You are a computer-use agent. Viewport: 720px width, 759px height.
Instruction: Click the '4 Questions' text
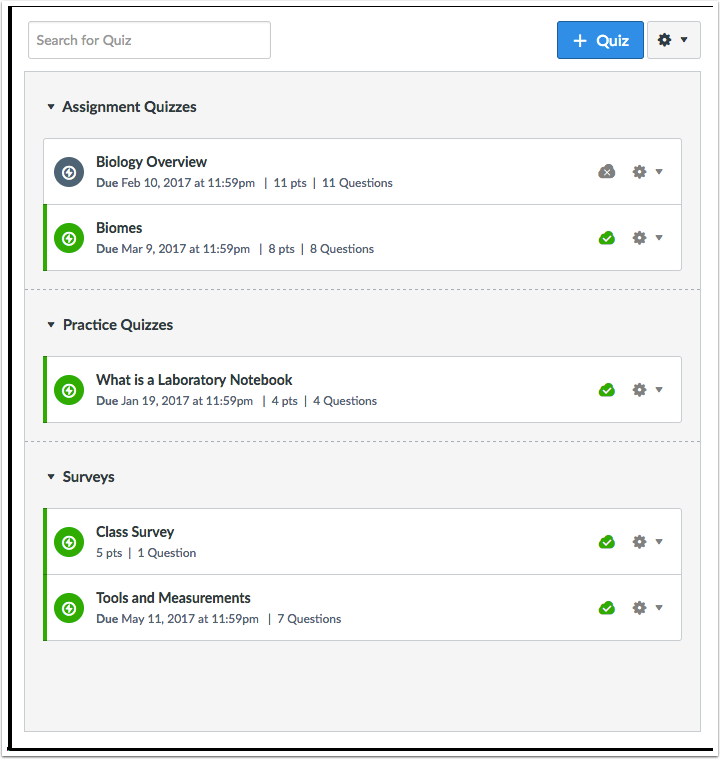coord(345,401)
